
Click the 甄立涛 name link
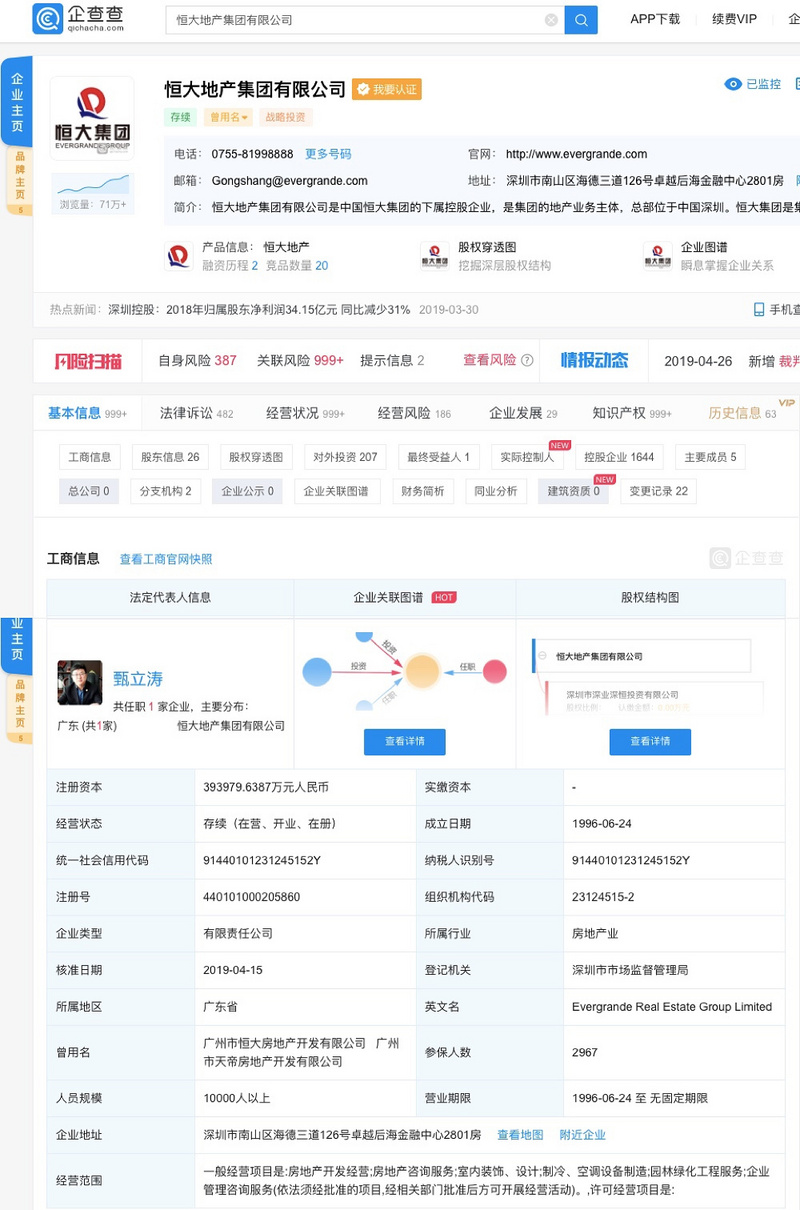(x=138, y=678)
